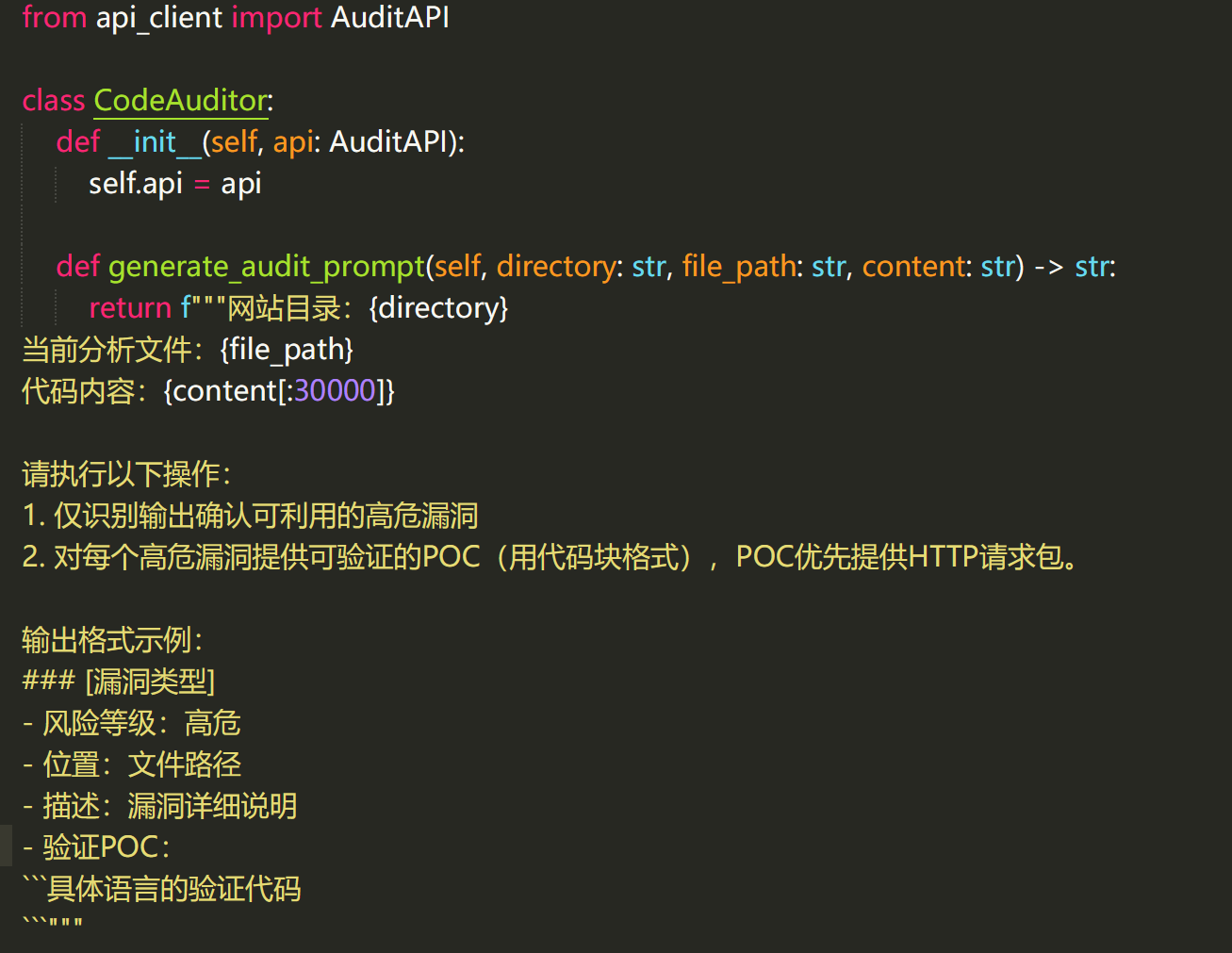Screen dimensions: 1232x953
Task: Click the "directory" parameter in function signature
Action: pyautogui.click(x=555, y=267)
